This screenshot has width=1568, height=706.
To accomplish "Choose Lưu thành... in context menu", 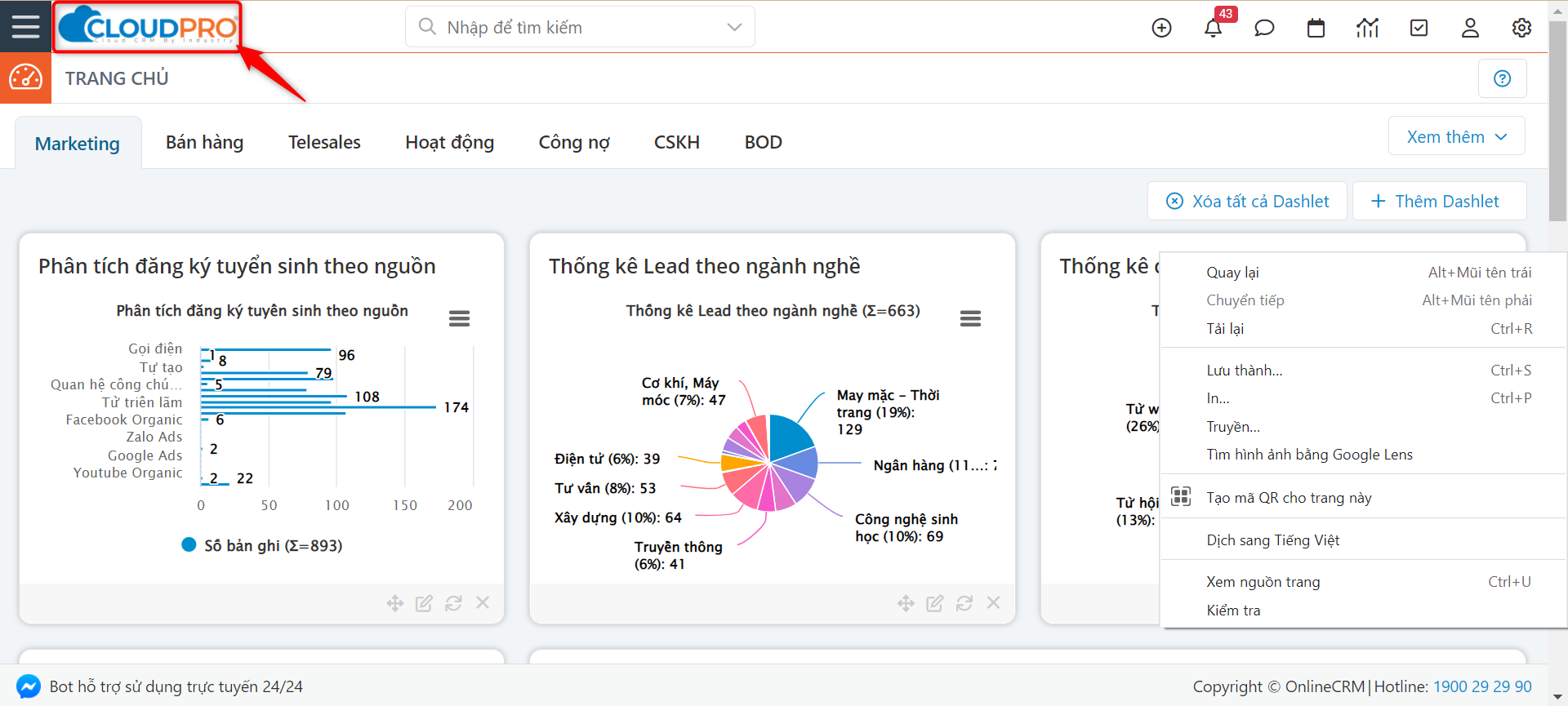I will click(x=1363, y=371).
